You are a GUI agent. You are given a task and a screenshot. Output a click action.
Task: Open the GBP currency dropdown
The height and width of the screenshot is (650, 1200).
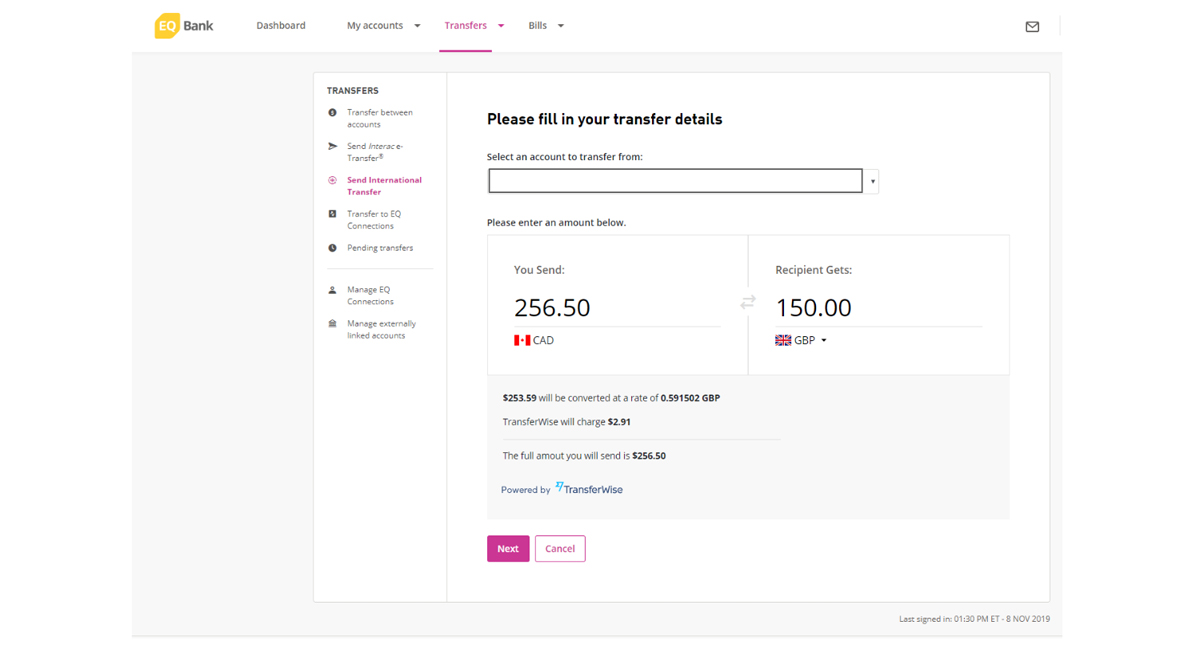pyautogui.click(x=801, y=341)
